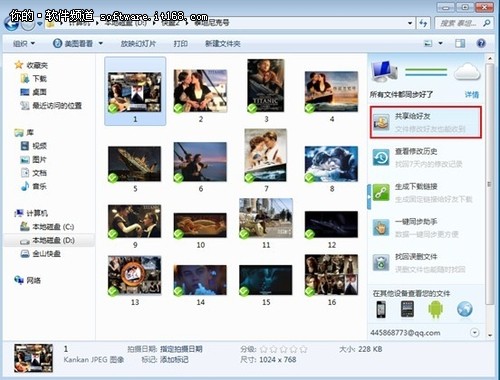Set rating with the fifth star

point(303,349)
